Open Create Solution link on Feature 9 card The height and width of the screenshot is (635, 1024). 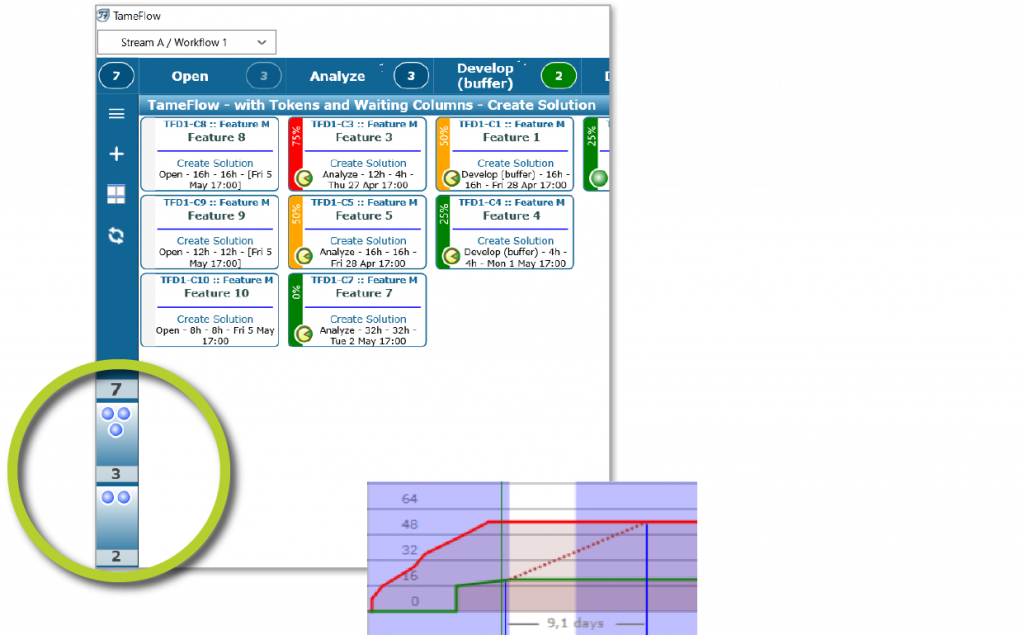(x=215, y=241)
